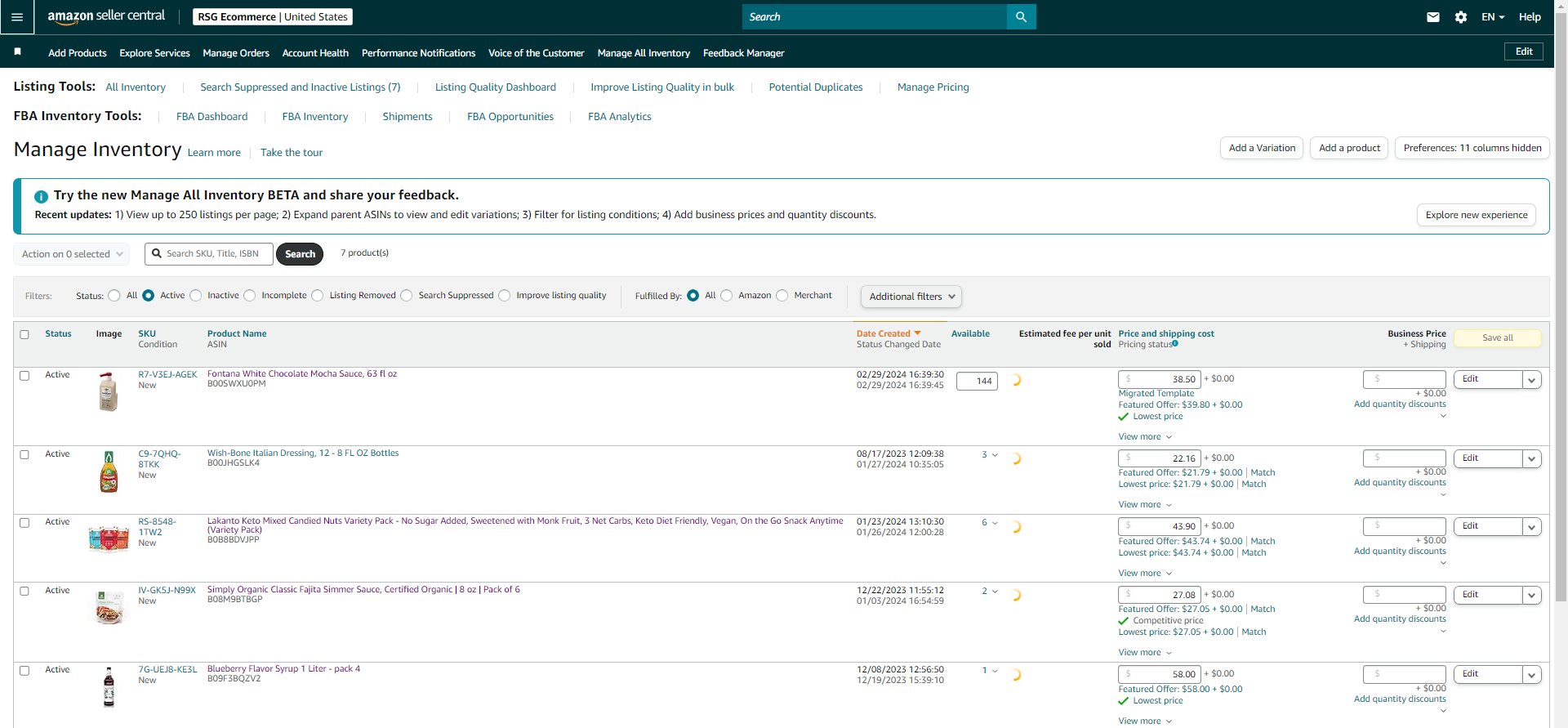
Task: Open Edit dropdown arrow for Lakanto row
Action: 1532,527
